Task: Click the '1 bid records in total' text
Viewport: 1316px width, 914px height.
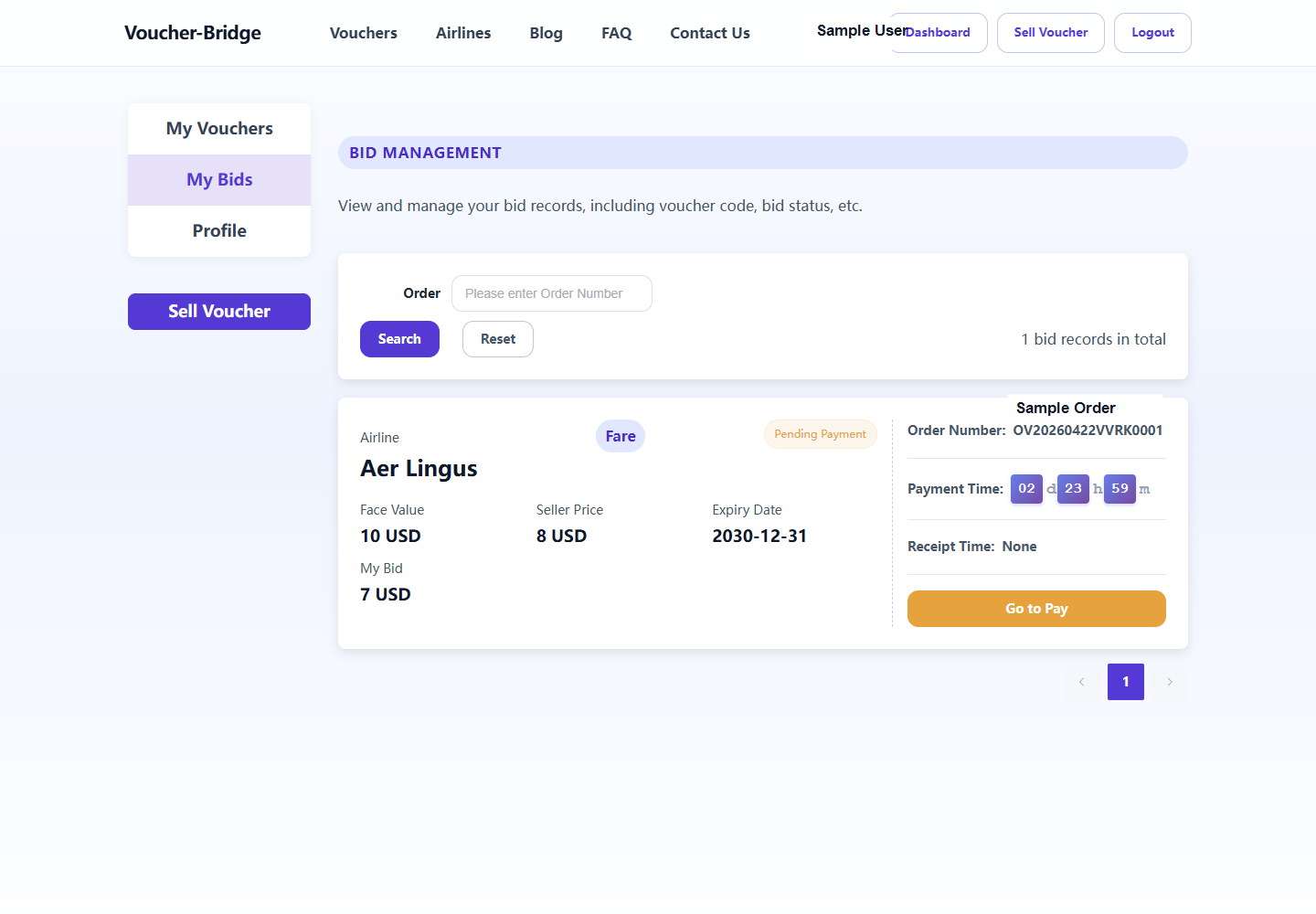Action: pos(1093,339)
